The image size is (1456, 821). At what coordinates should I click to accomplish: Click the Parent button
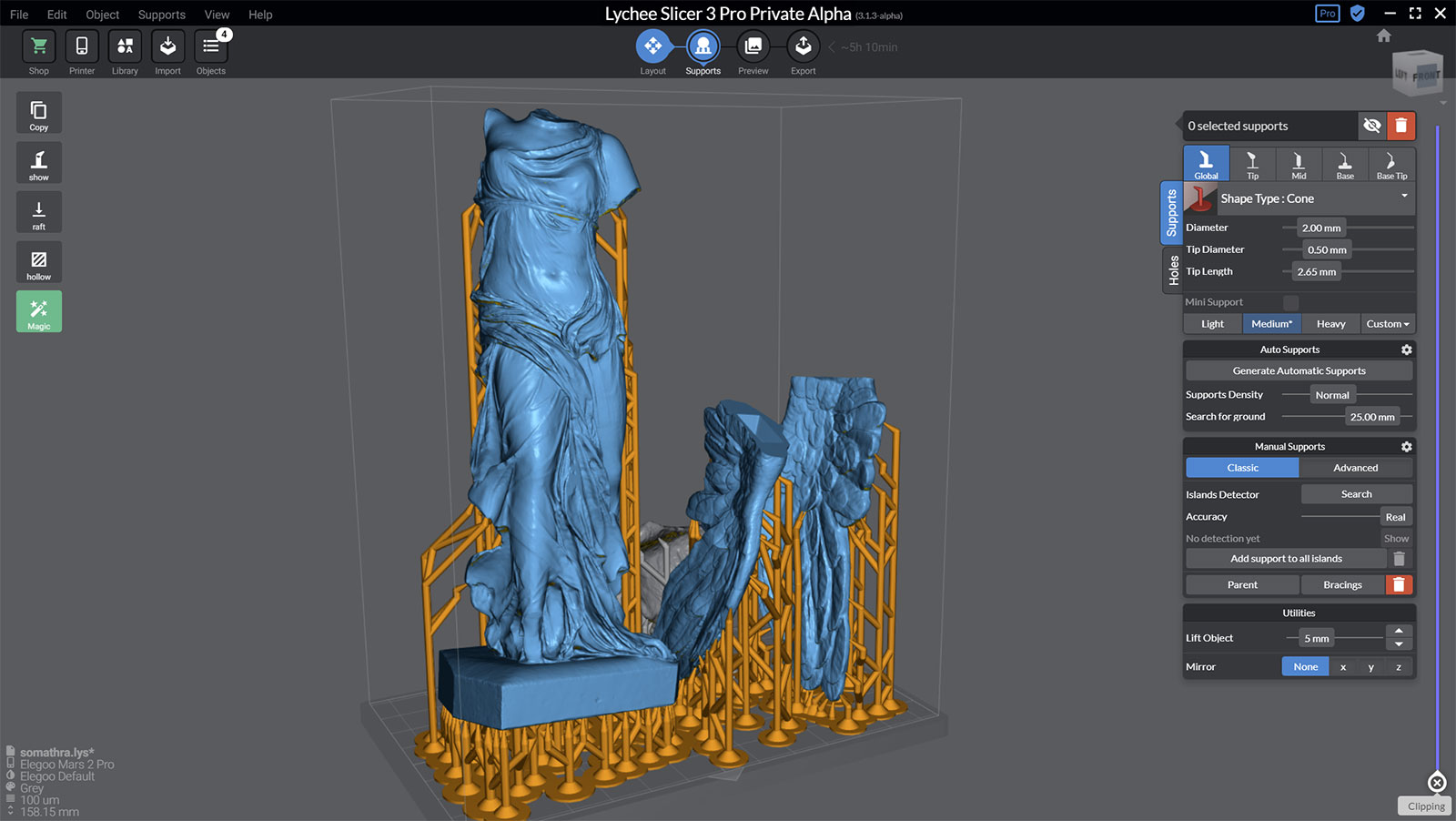(1242, 585)
